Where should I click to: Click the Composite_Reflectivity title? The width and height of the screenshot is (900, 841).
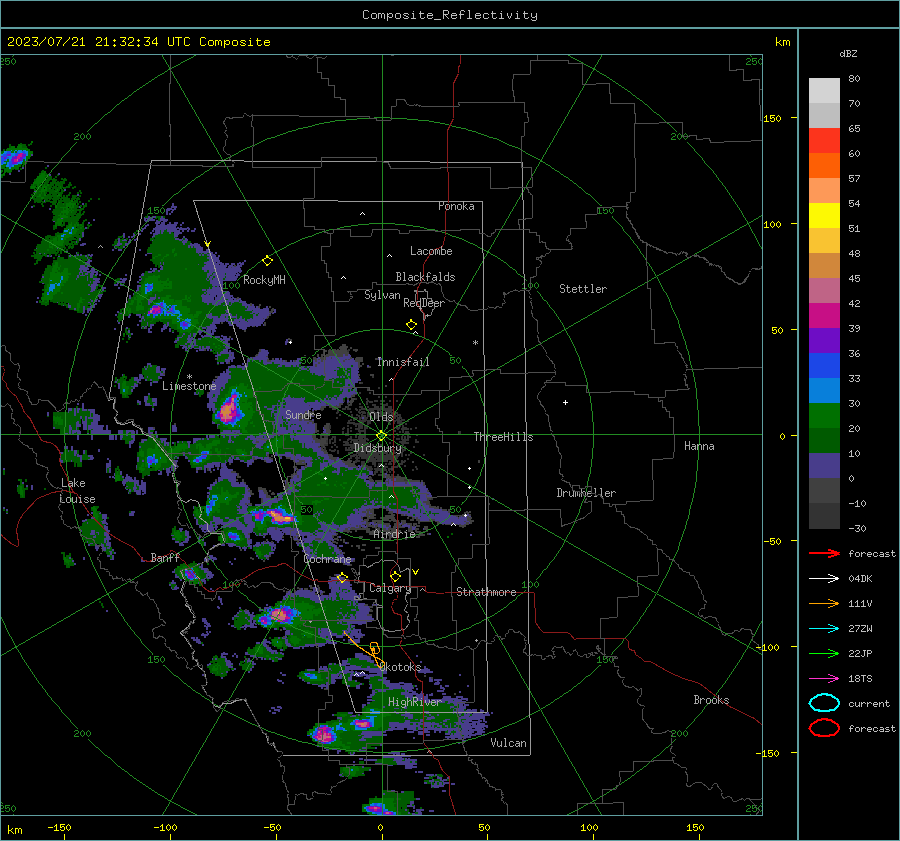[450, 15]
